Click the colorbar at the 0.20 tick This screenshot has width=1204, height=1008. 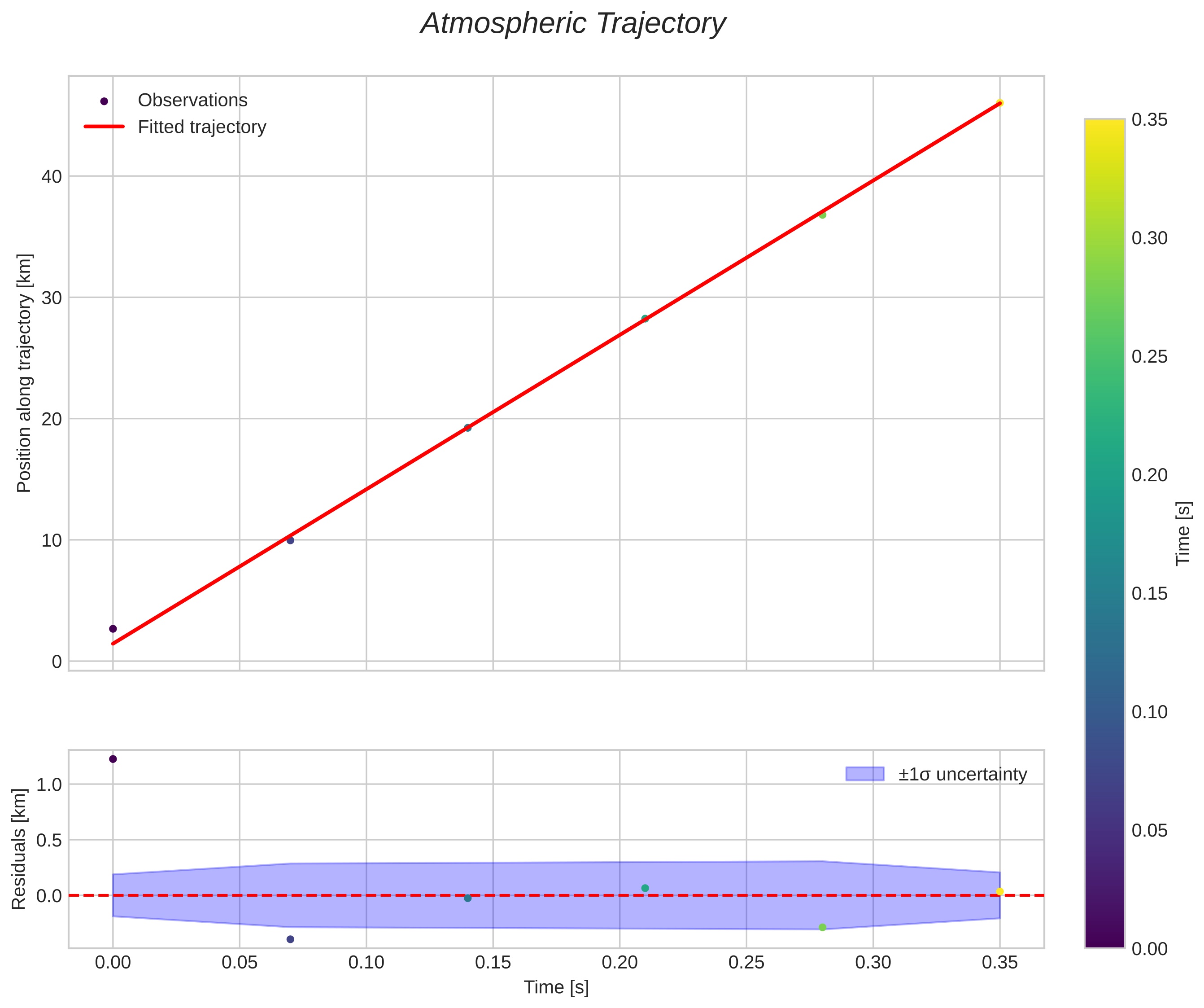[x=1104, y=475]
